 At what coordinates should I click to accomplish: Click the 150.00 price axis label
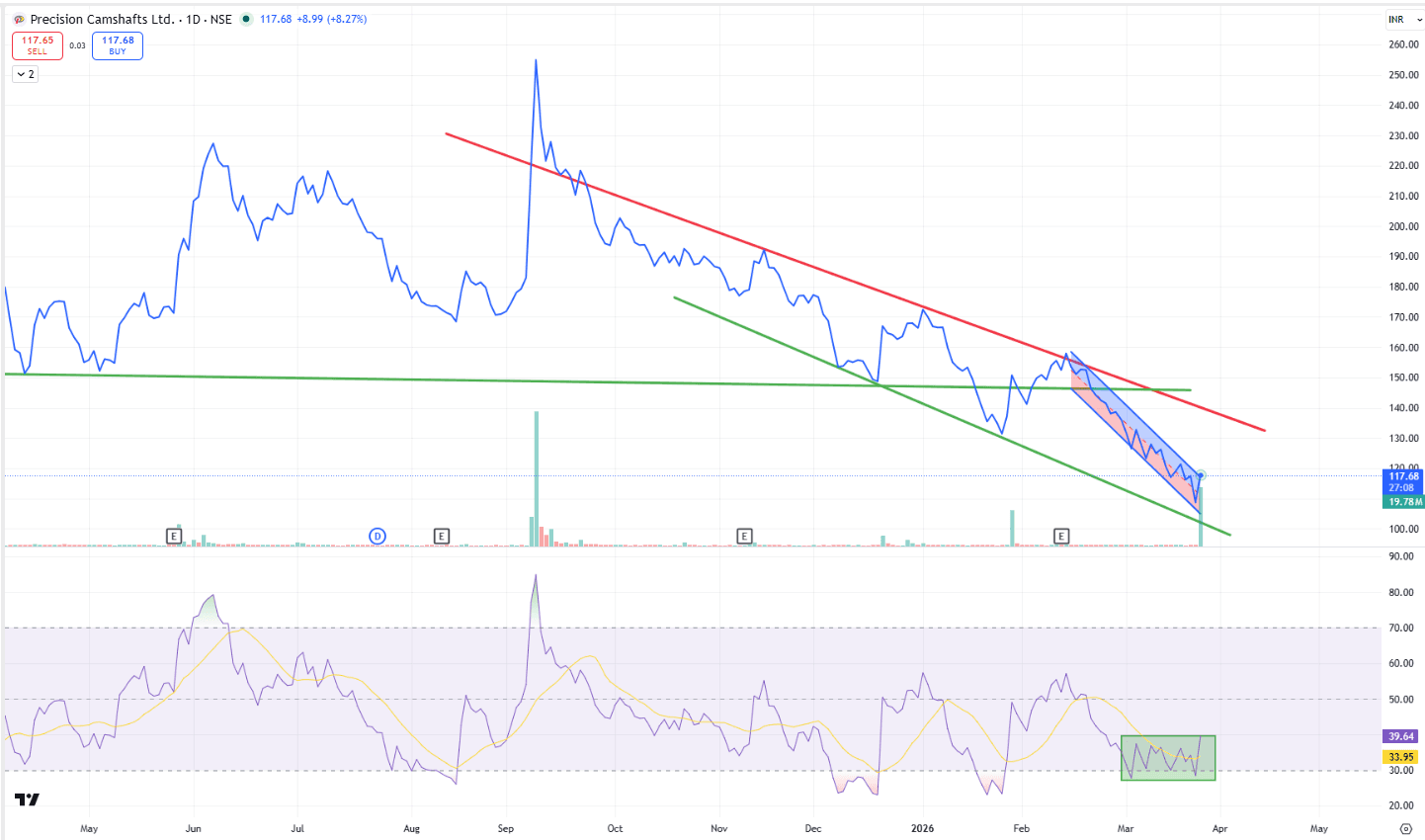tap(1403, 378)
